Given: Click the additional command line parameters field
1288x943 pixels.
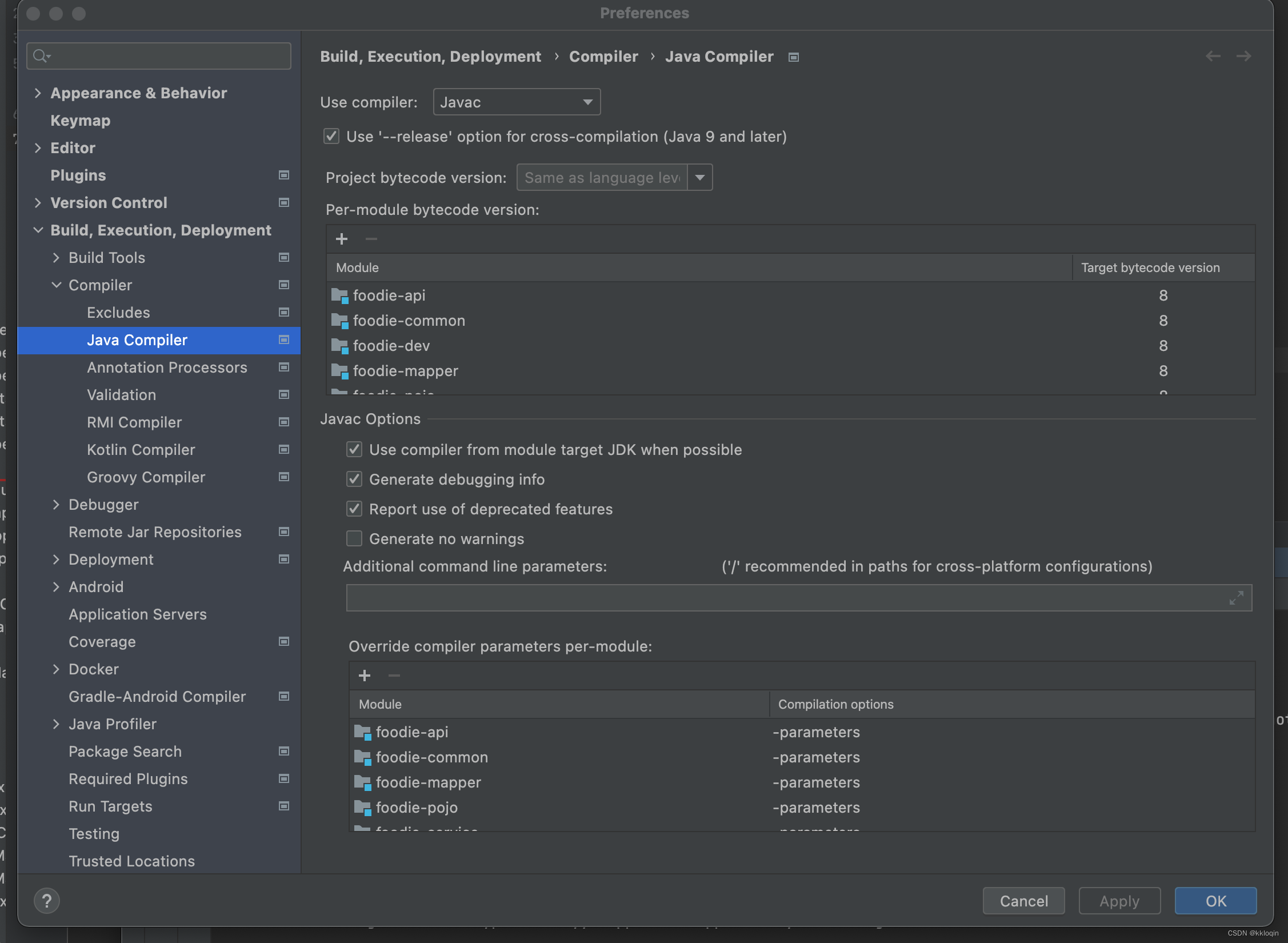Looking at the screenshot, I should coord(783,598).
